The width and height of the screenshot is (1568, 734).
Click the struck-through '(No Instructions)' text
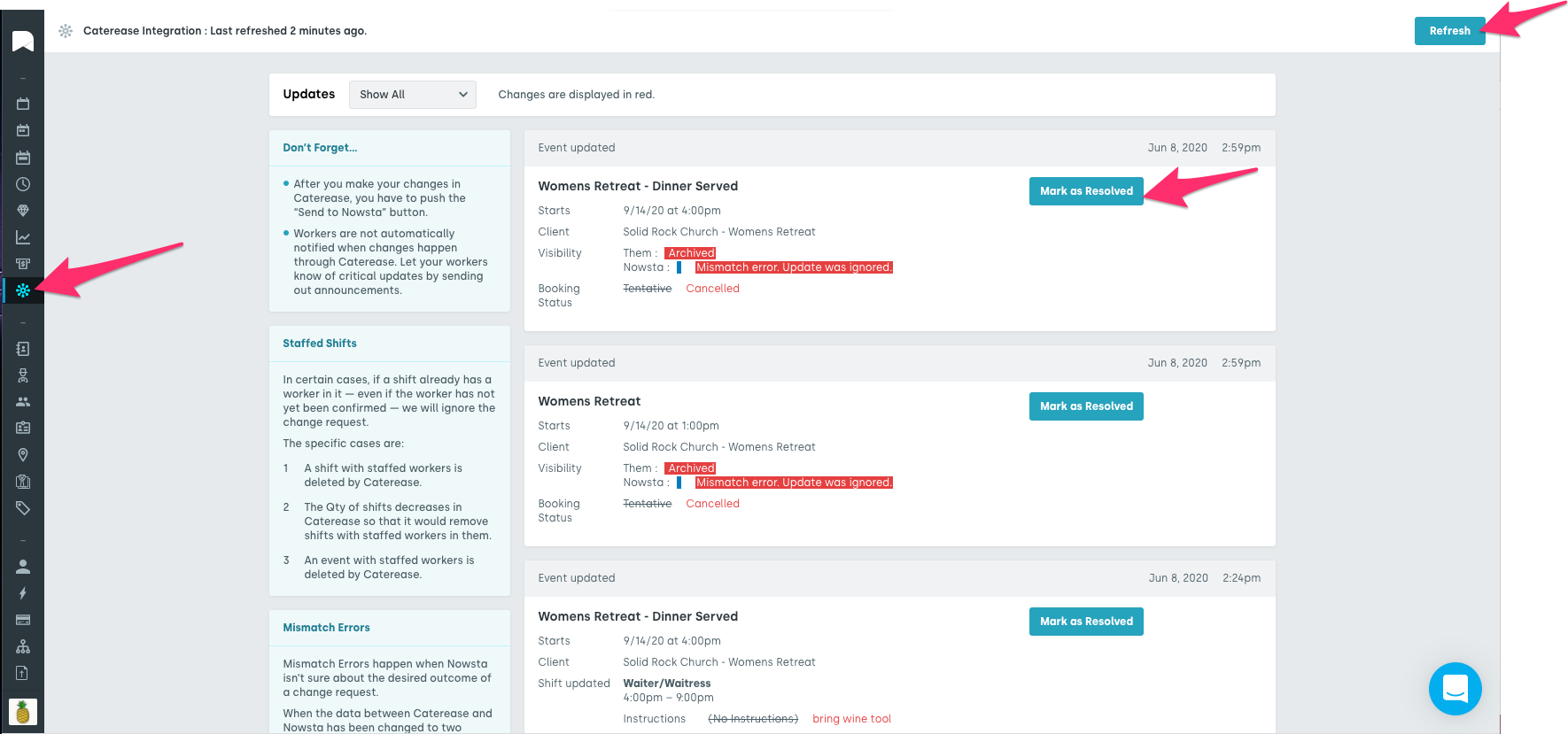(753, 719)
